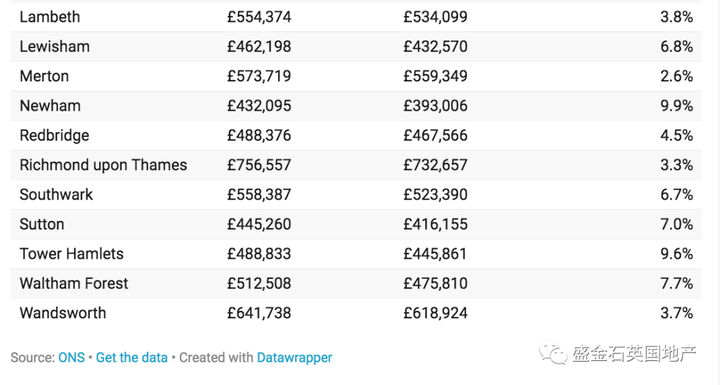Click the Southwark £523,390 value
Viewport: 720px width, 385px height.
pyautogui.click(x=435, y=195)
